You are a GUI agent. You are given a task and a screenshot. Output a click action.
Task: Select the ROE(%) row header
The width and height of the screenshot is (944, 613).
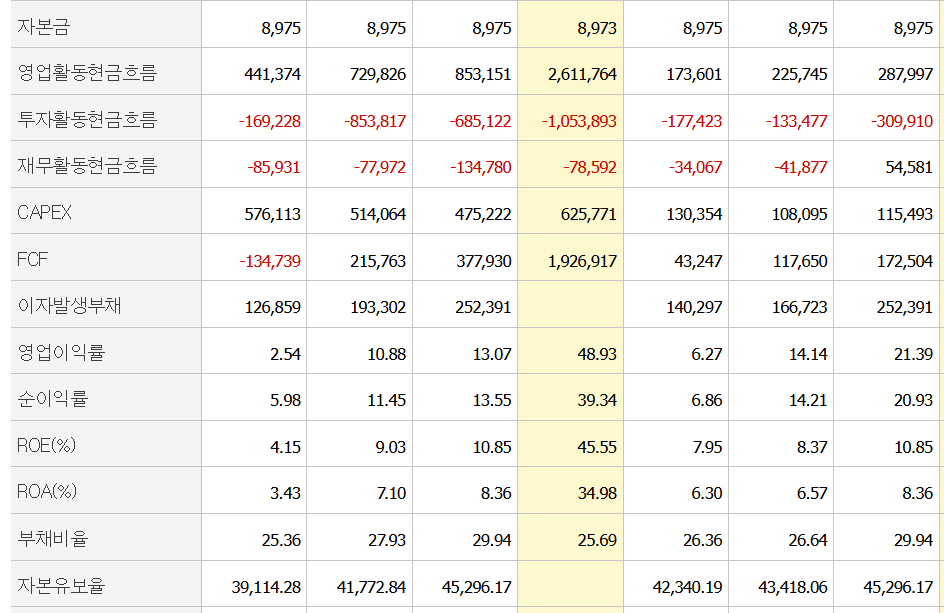(47, 446)
